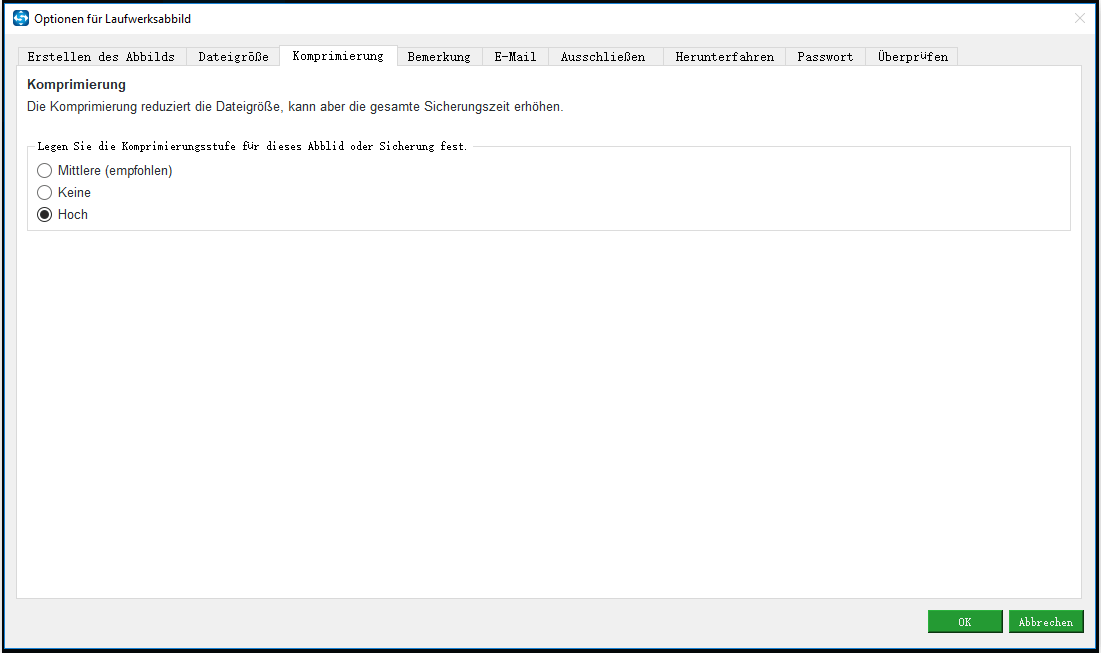Click the app icon in the title bar

[x=20, y=18]
